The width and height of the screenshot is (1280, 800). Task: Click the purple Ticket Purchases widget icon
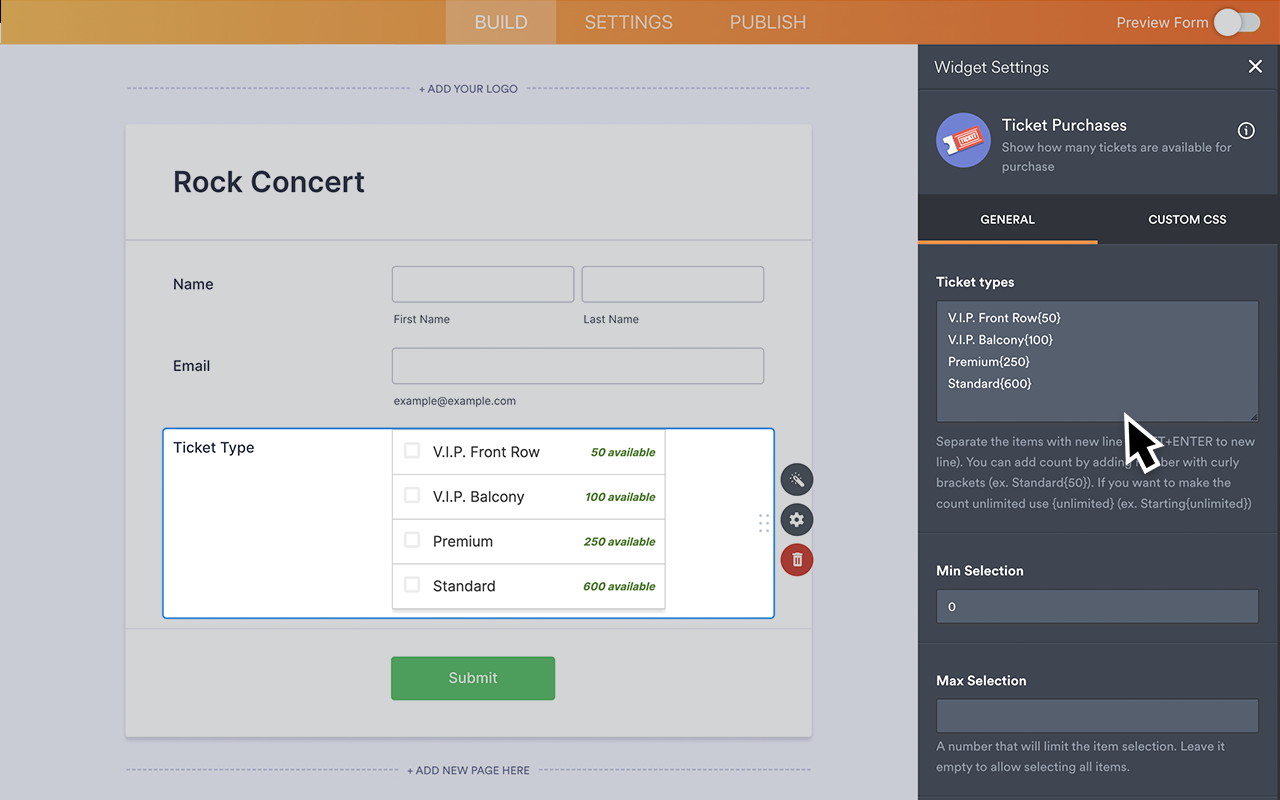(x=963, y=140)
